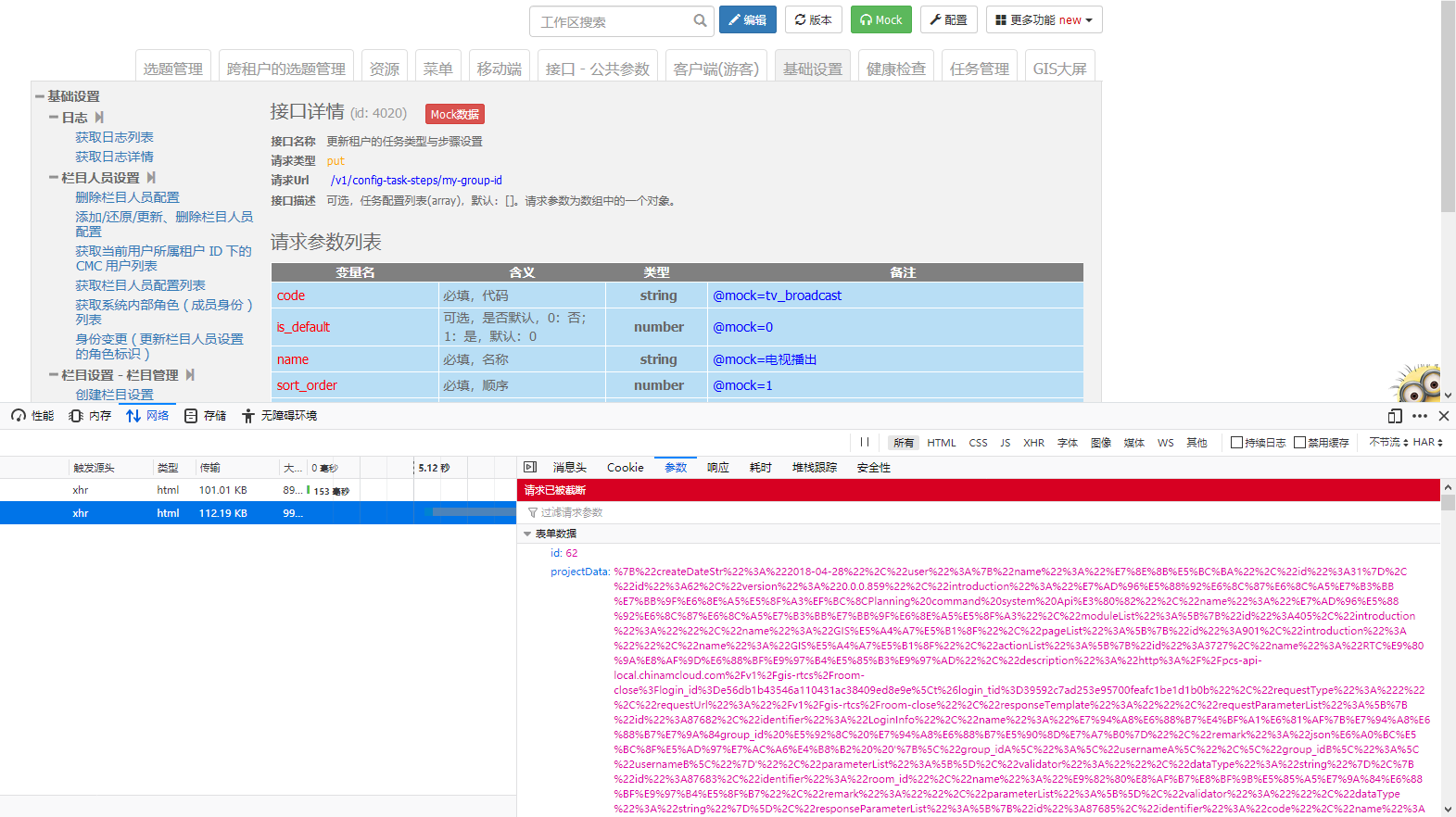Filter network requests by HTML
This screenshot has height=817, width=1456.
[942, 443]
